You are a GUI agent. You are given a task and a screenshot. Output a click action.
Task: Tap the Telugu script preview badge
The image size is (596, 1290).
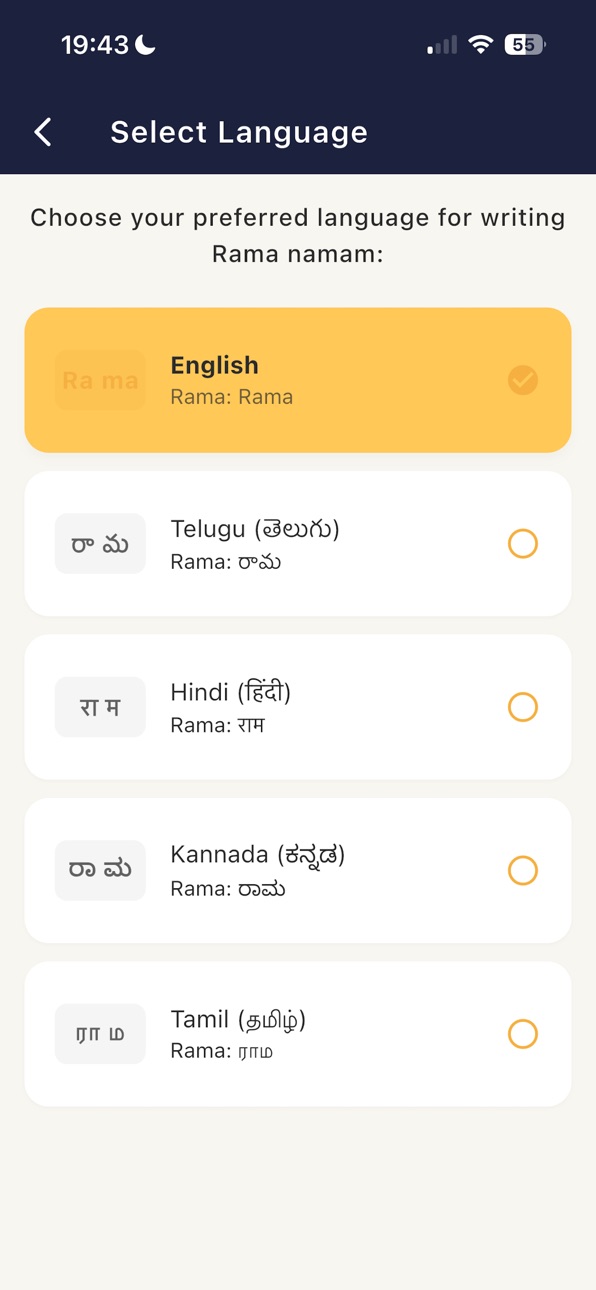[x=100, y=544]
